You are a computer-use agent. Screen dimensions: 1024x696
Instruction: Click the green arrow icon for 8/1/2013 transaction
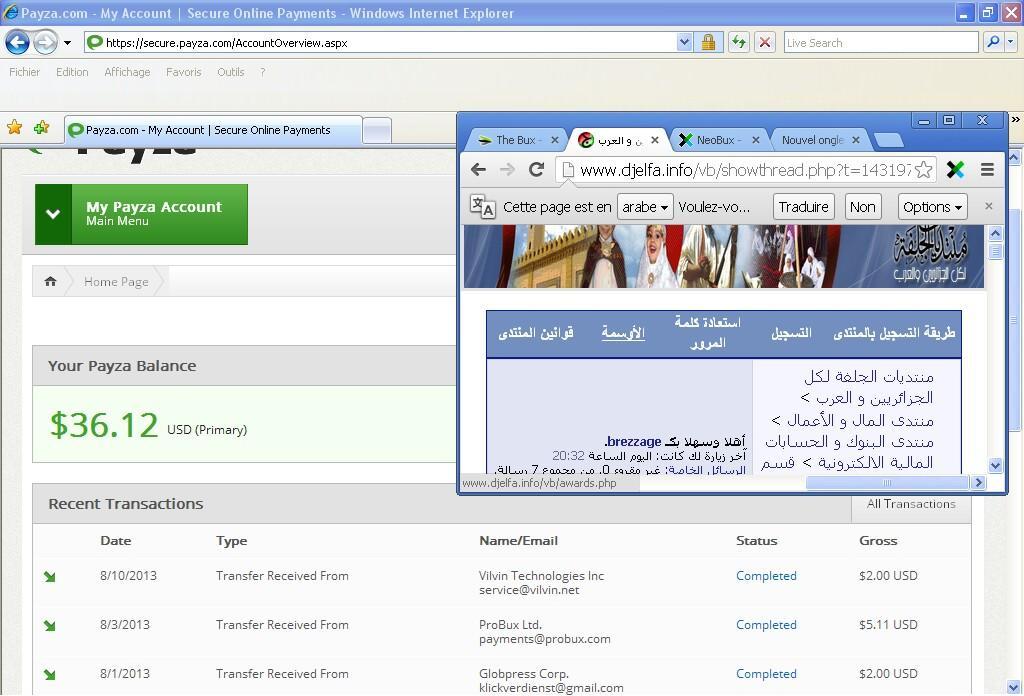point(50,674)
